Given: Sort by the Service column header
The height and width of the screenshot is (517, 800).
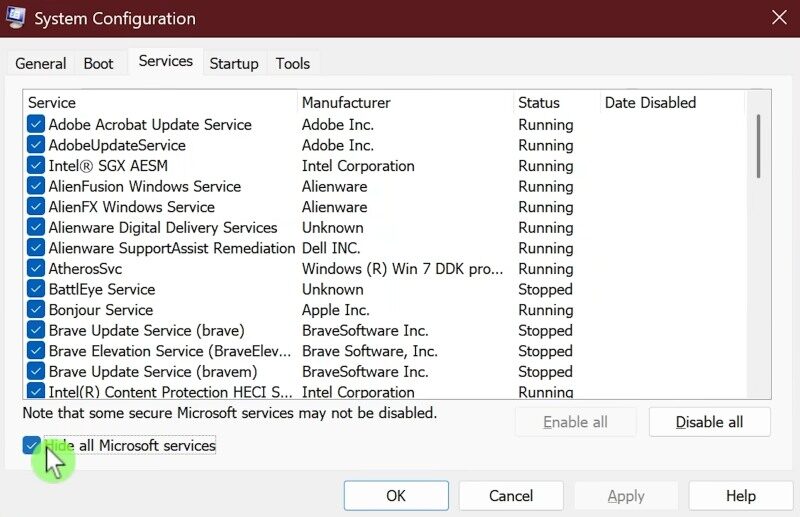Looking at the screenshot, I should [x=160, y=103].
